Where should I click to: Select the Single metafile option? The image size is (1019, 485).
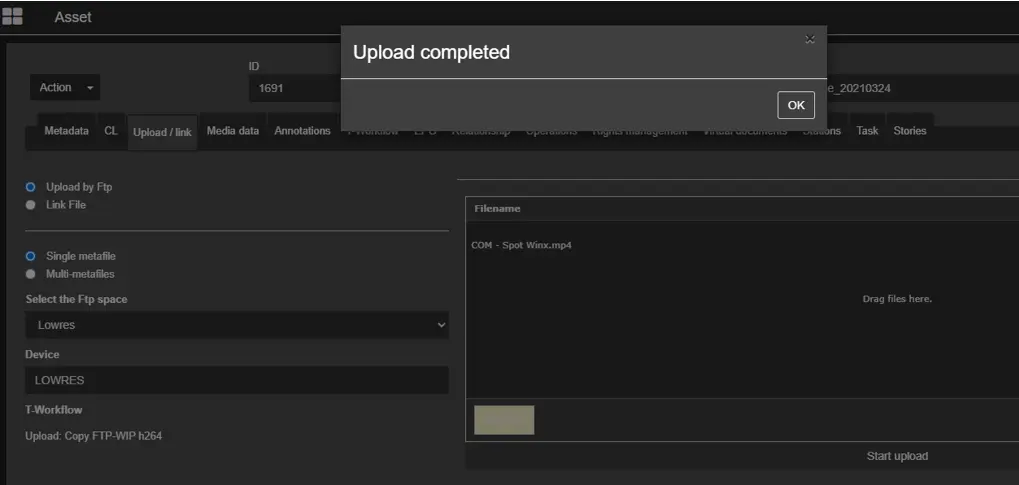(31, 256)
